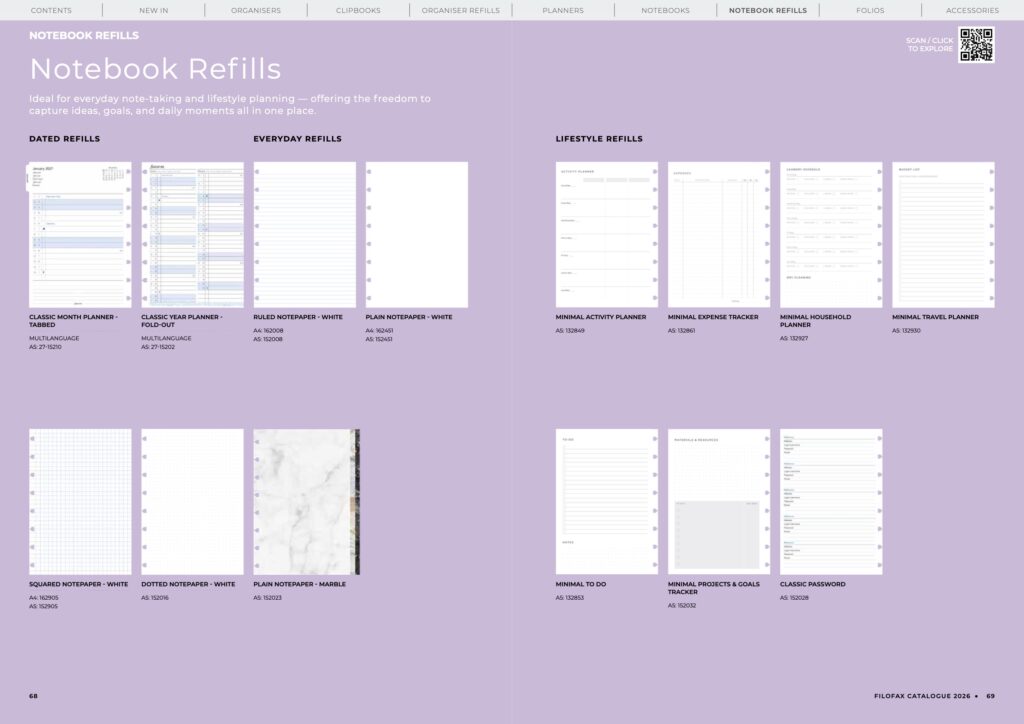Open the Contents tab
This screenshot has height=724, width=1024.
pos(51,10)
